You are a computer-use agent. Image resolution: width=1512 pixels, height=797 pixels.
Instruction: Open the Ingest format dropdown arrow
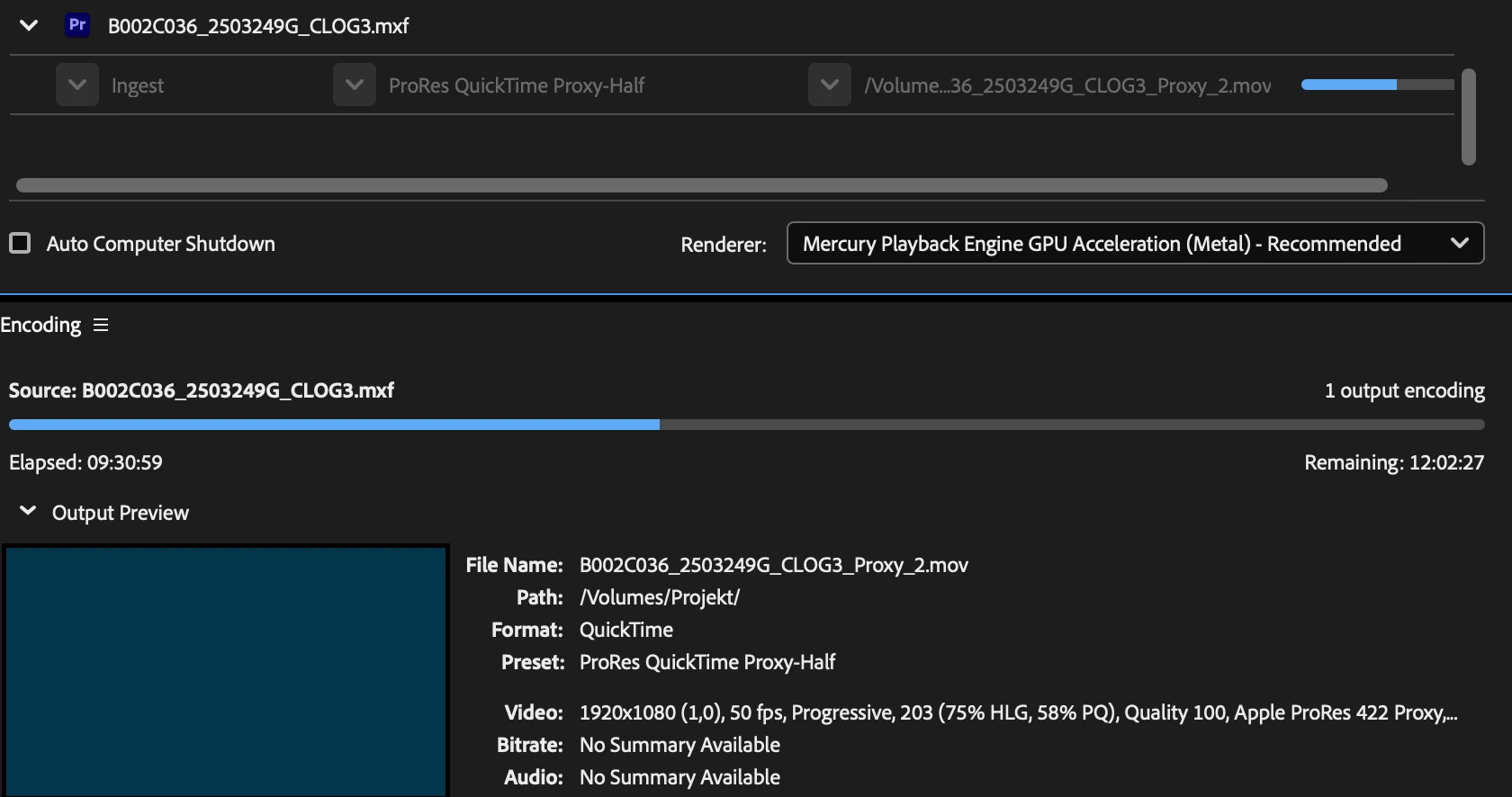pyautogui.click(x=77, y=85)
